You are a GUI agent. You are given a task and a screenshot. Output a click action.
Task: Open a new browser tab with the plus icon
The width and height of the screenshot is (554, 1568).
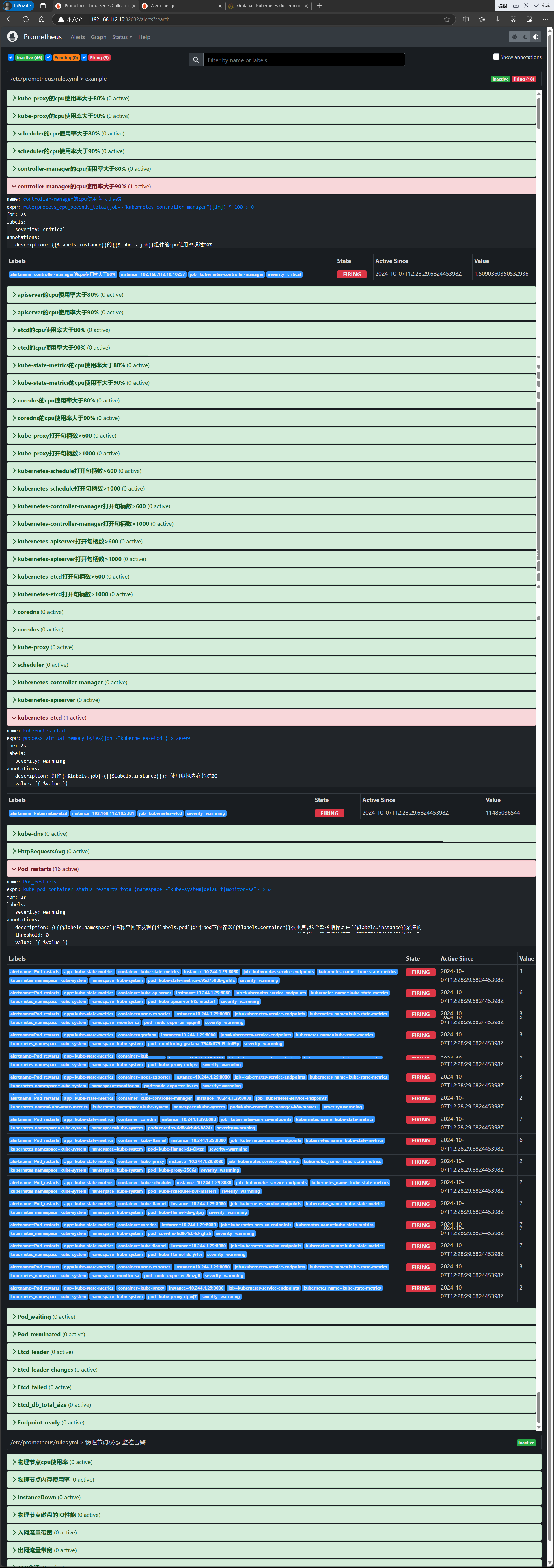pyautogui.click(x=320, y=5)
